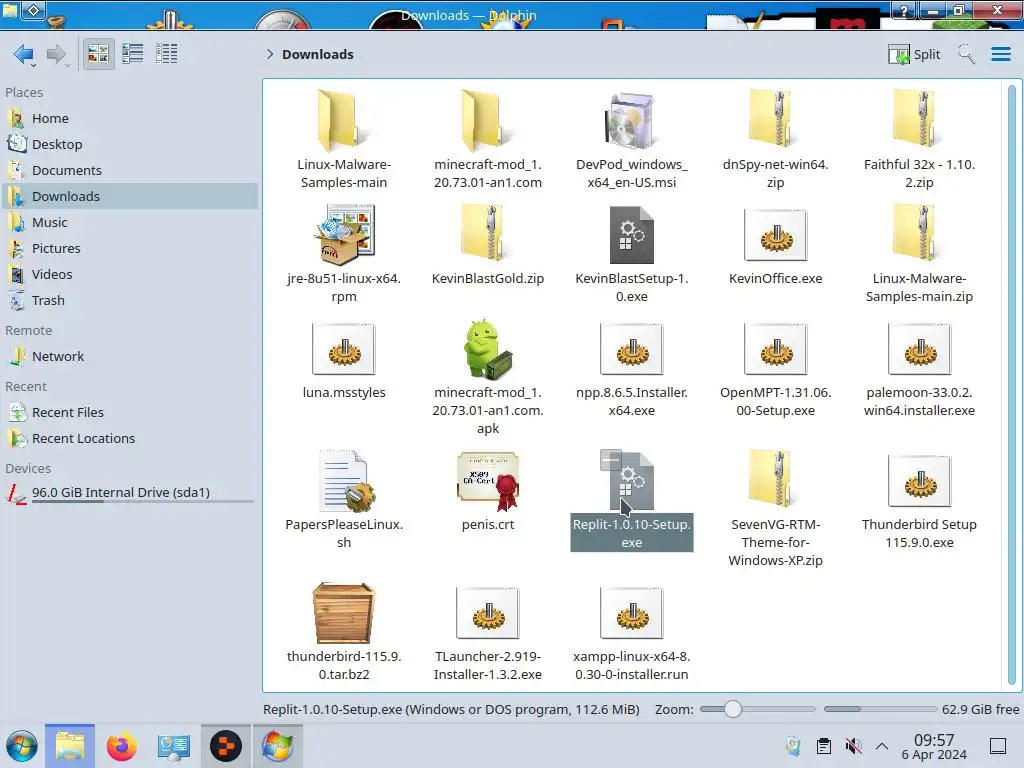Launch Firefox from taskbar
Image resolution: width=1024 pixels, height=768 pixels.
coord(121,746)
